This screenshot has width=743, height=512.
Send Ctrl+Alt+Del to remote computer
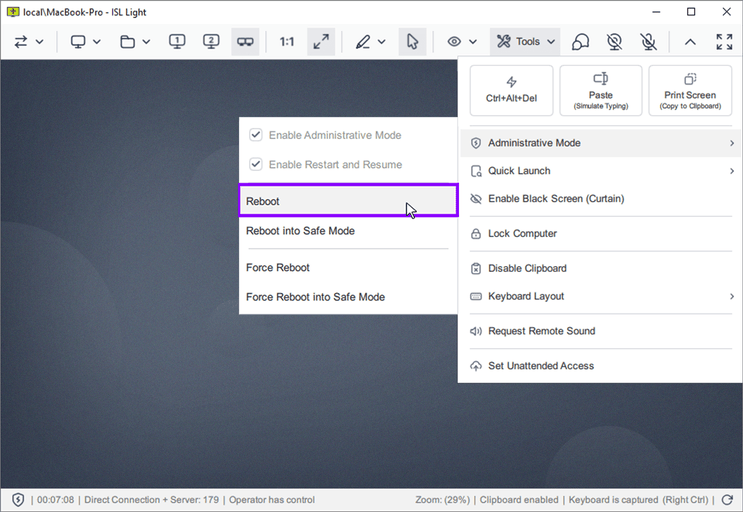pyautogui.click(x=511, y=90)
